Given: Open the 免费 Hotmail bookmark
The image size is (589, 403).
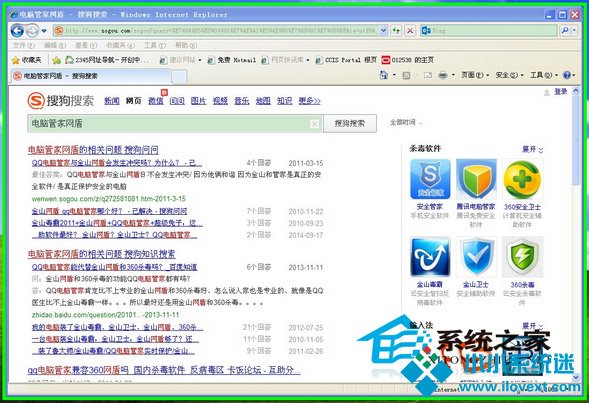Looking at the screenshot, I should tap(232, 60).
